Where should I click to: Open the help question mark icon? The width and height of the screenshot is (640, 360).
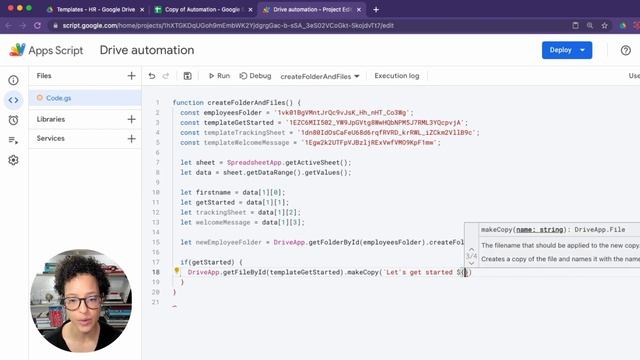pyautogui.click(x=626, y=50)
